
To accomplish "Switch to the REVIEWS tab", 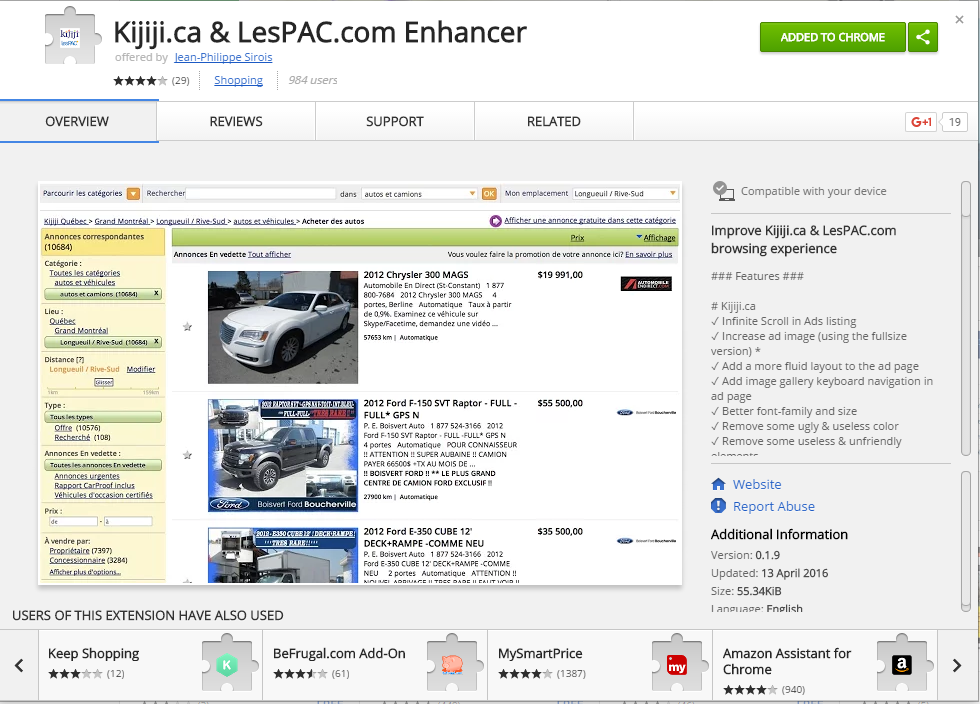I will [x=236, y=122].
